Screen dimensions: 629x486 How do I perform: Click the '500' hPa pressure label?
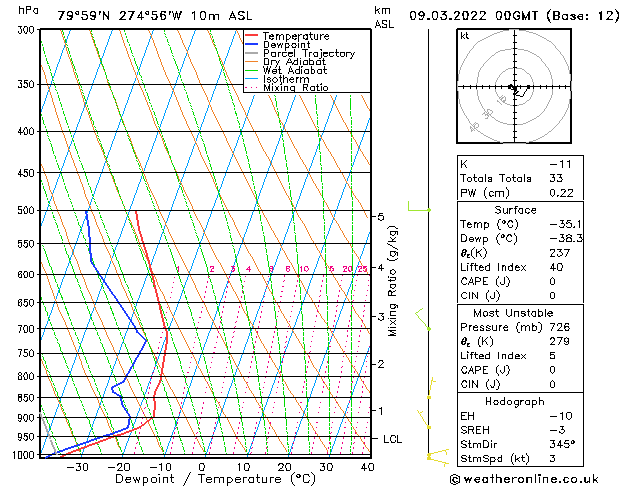pos(27,210)
